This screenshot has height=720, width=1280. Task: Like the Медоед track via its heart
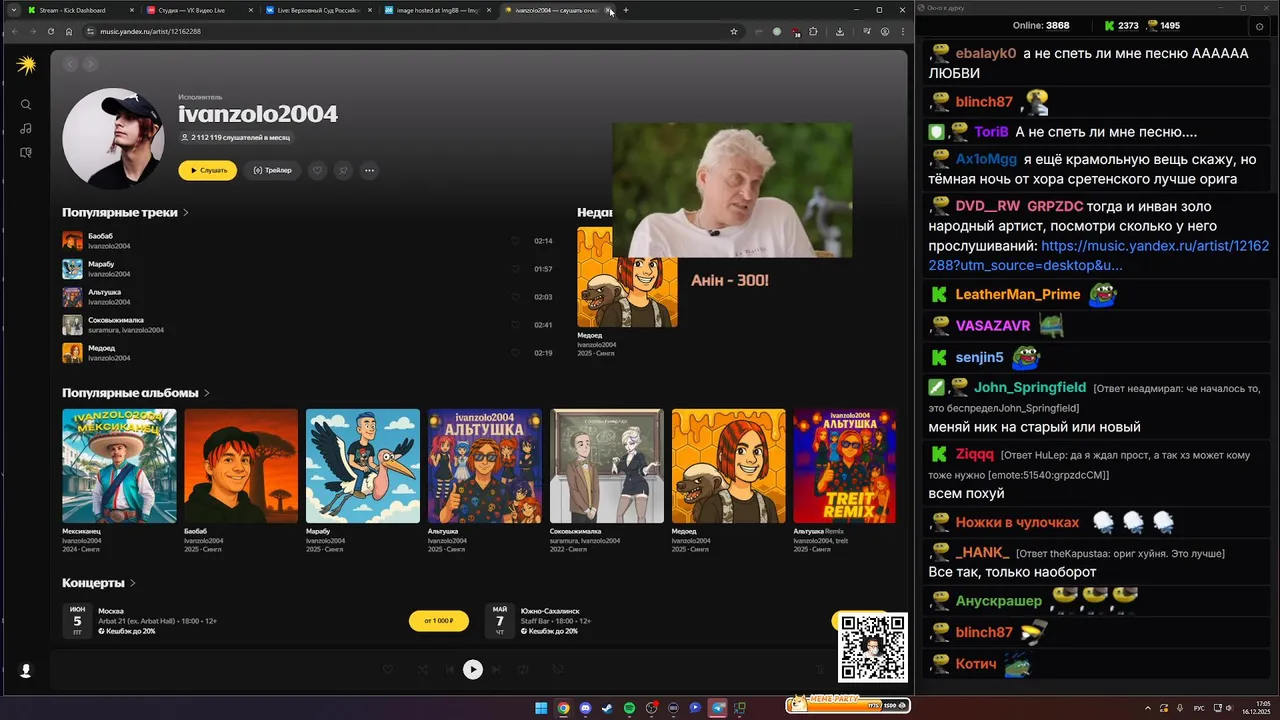coord(516,353)
